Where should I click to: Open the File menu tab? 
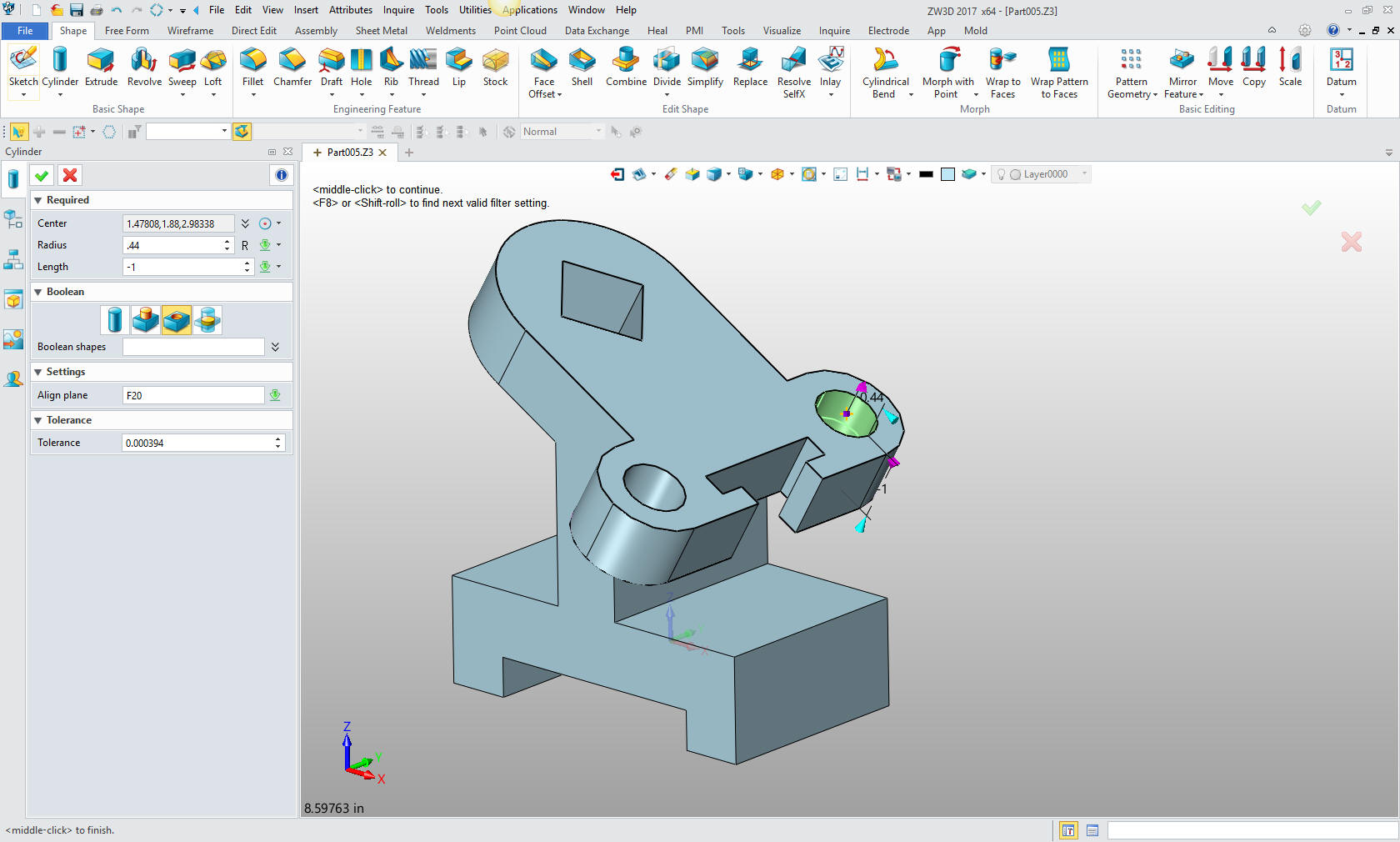(x=25, y=31)
